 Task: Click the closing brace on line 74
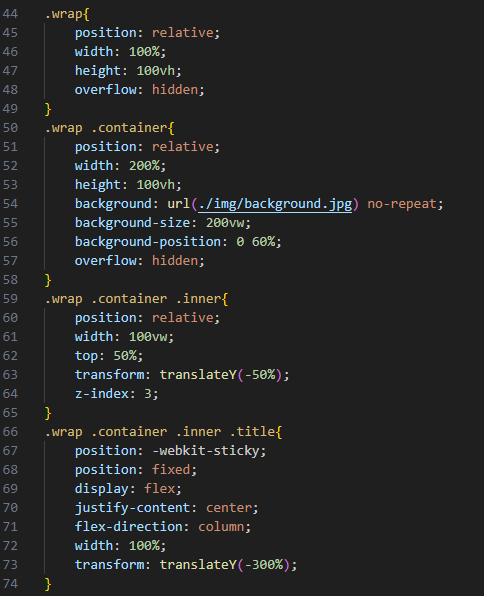48,585
